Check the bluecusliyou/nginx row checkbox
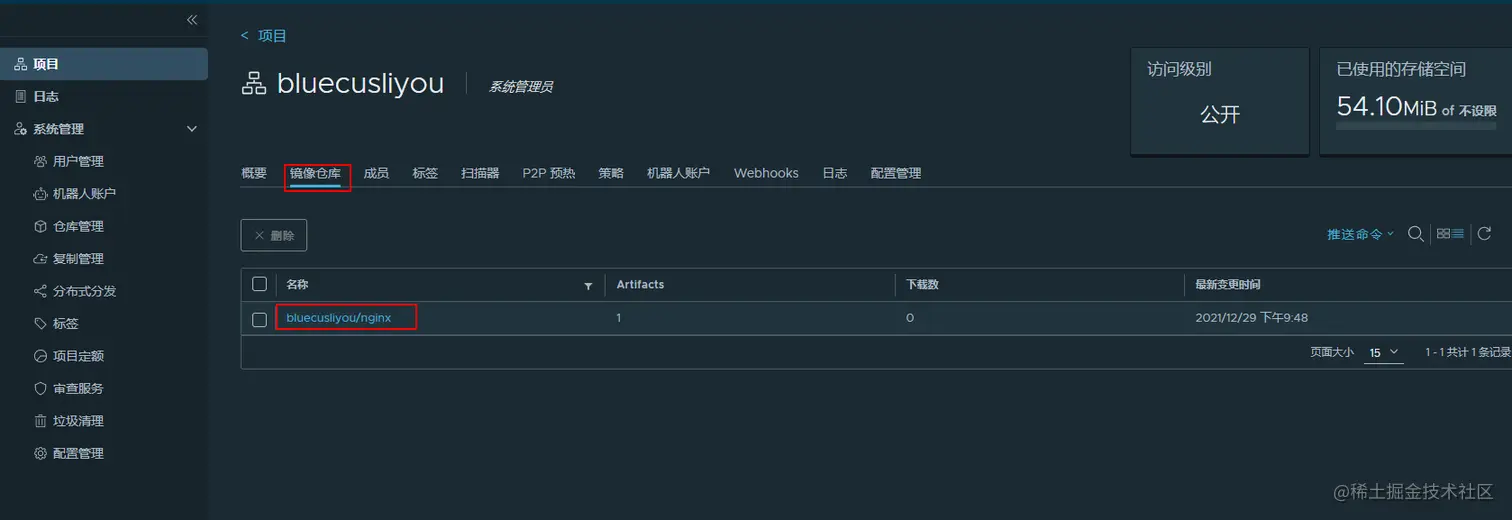The width and height of the screenshot is (1512, 520). pos(259,319)
